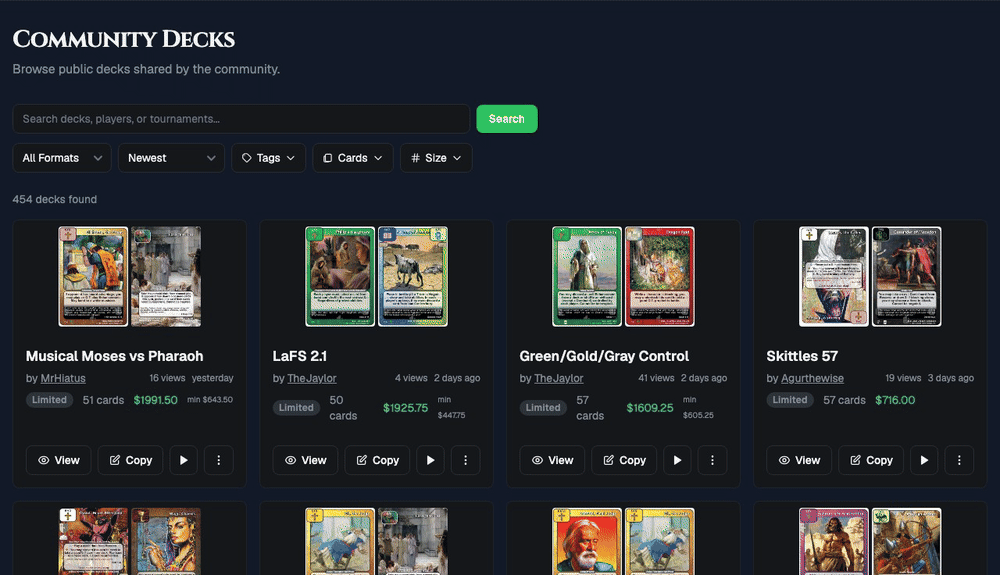
Task: Open more options for LaFS 2.1
Action: click(x=466, y=460)
